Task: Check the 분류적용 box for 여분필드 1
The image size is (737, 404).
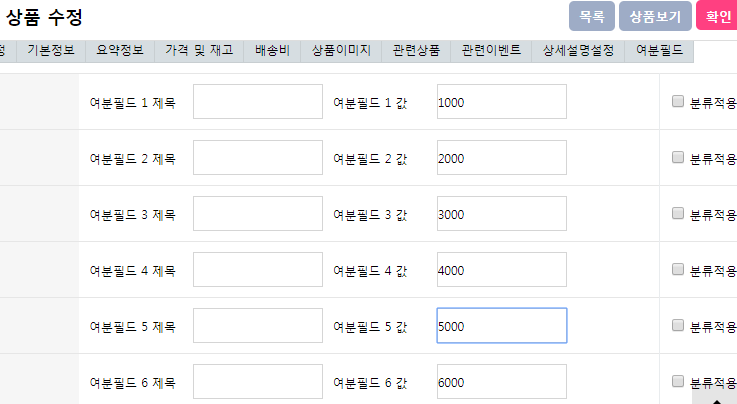Action: [x=678, y=101]
